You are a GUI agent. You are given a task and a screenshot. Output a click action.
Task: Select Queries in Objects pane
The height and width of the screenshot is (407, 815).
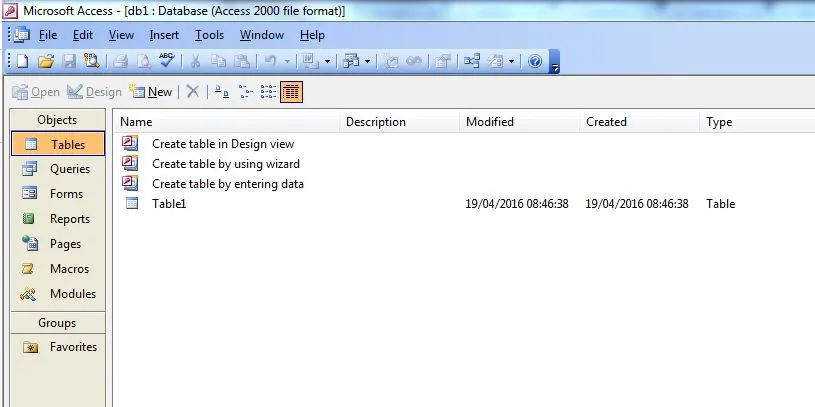click(x=58, y=168)
